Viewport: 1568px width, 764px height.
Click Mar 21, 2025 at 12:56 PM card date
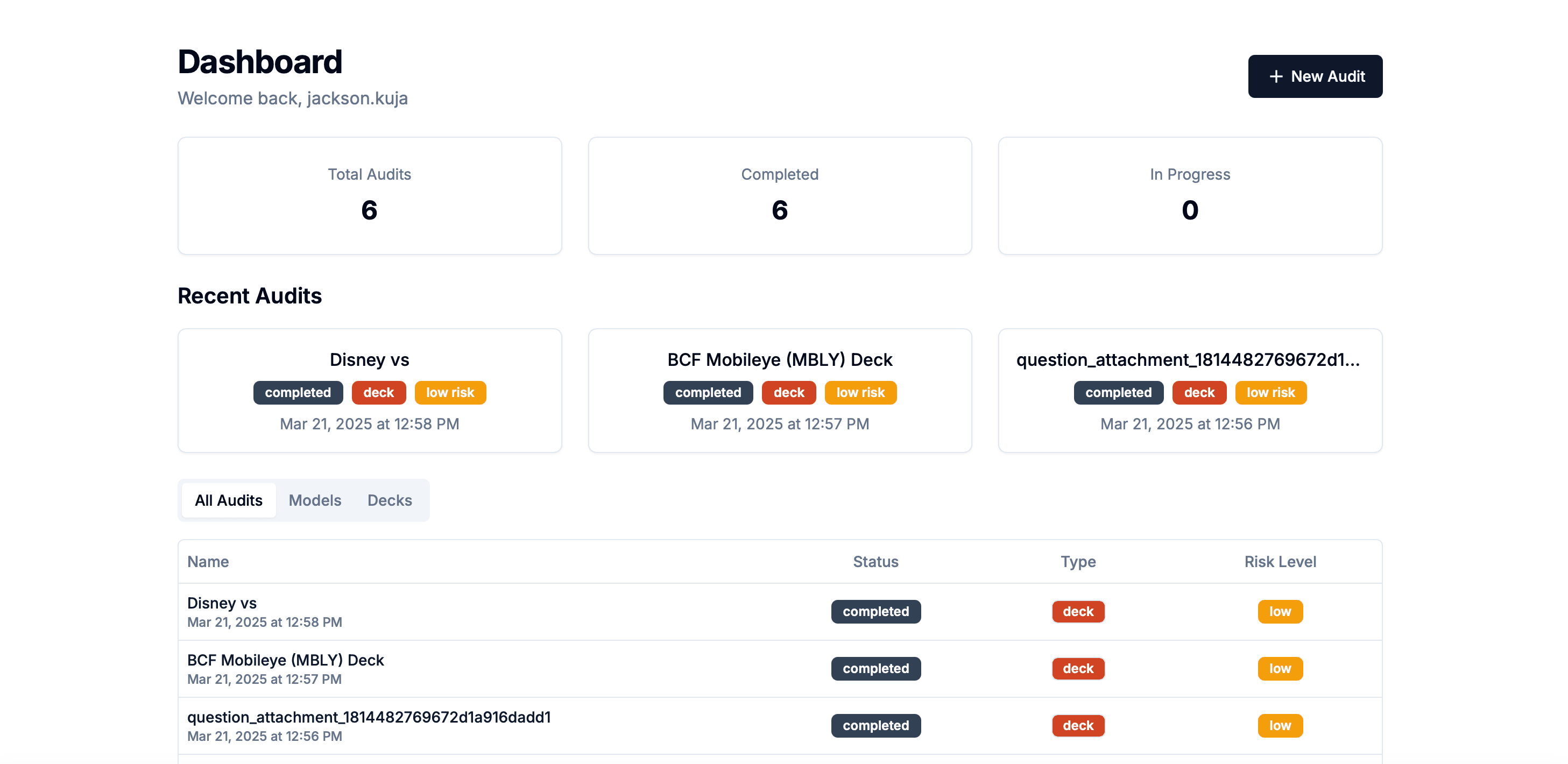[x=1190, y=425]
